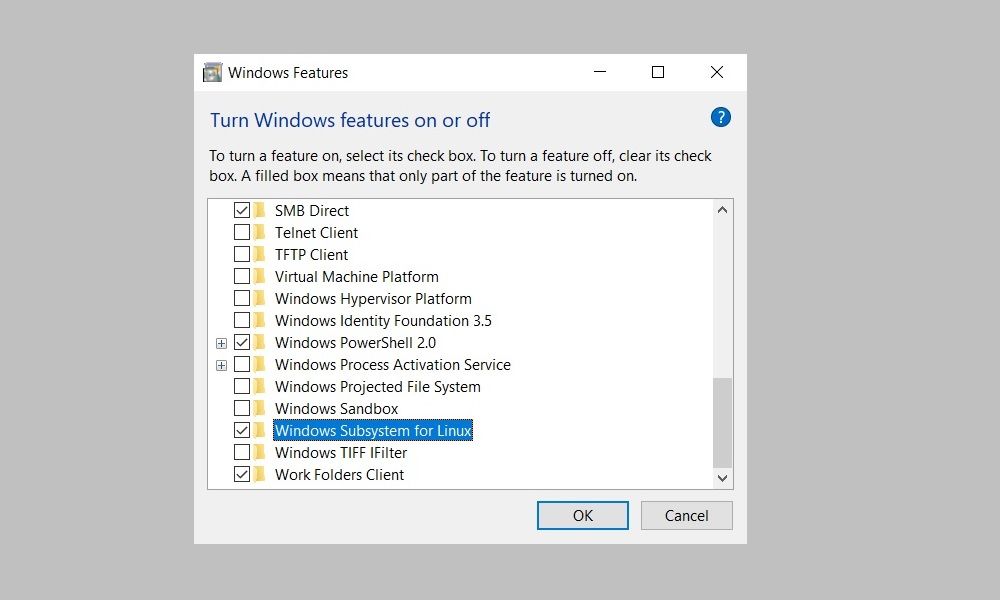
Task: Disable the SMB Direct checkbox
Action: [x=242, y=210]
